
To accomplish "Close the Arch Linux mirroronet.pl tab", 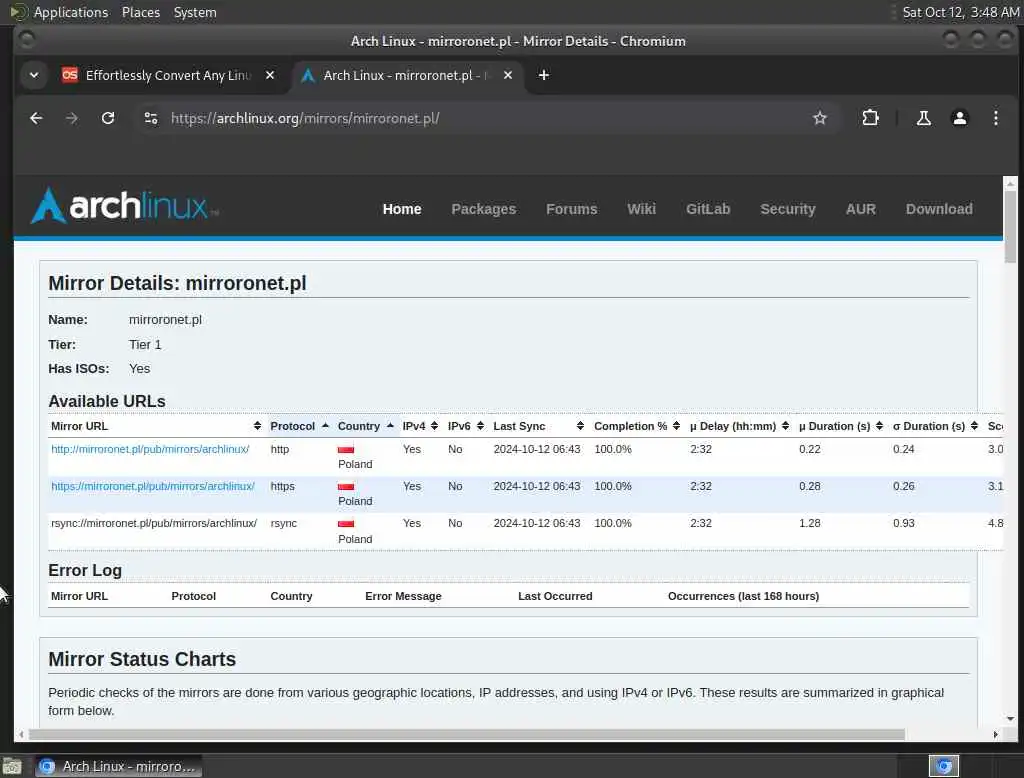I will (507, 75).
